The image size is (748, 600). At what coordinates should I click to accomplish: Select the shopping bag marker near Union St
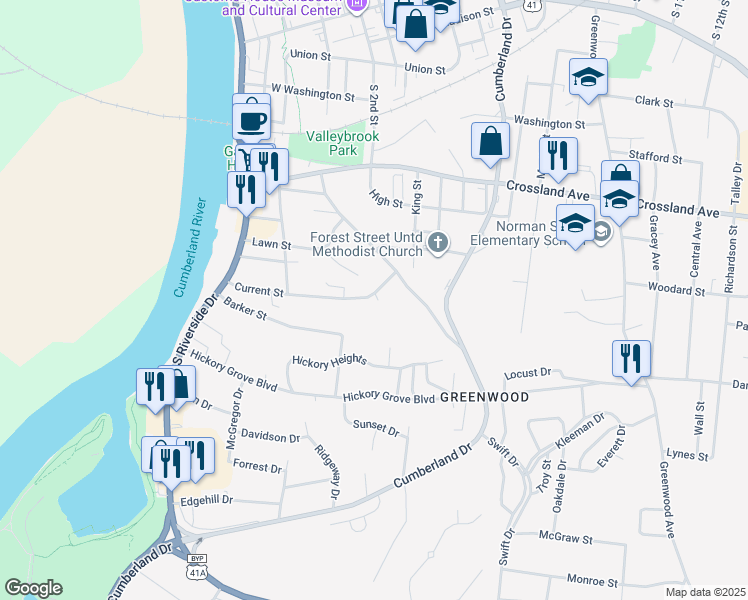coord(415,28)
